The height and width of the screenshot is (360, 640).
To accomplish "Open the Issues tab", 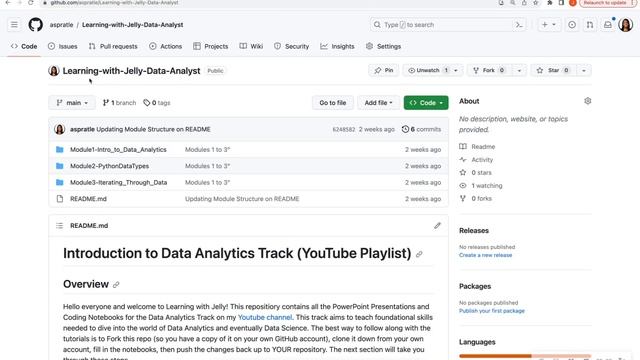I will (x=62, y=47).
